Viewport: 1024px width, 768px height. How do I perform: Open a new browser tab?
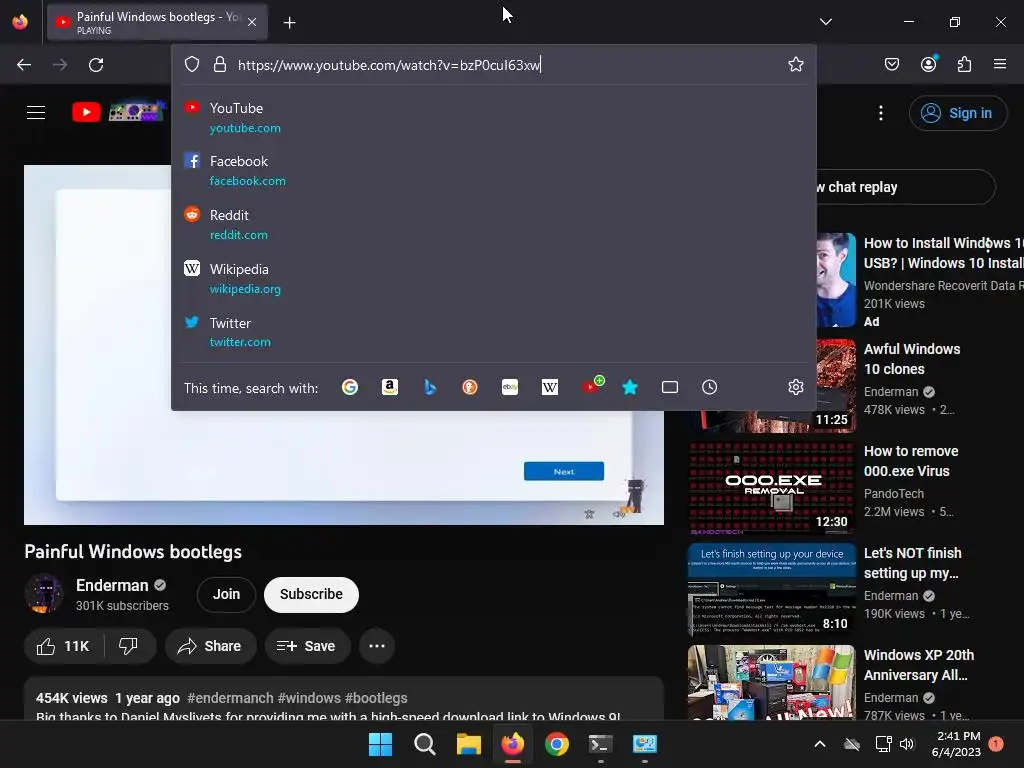[x=289, y=23]
